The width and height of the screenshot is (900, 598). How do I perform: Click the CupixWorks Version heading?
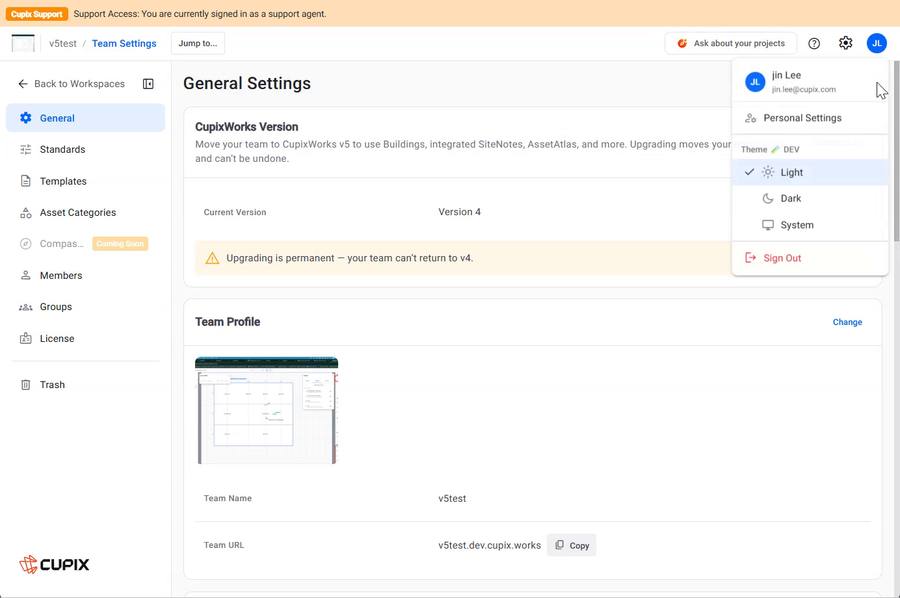246,127
